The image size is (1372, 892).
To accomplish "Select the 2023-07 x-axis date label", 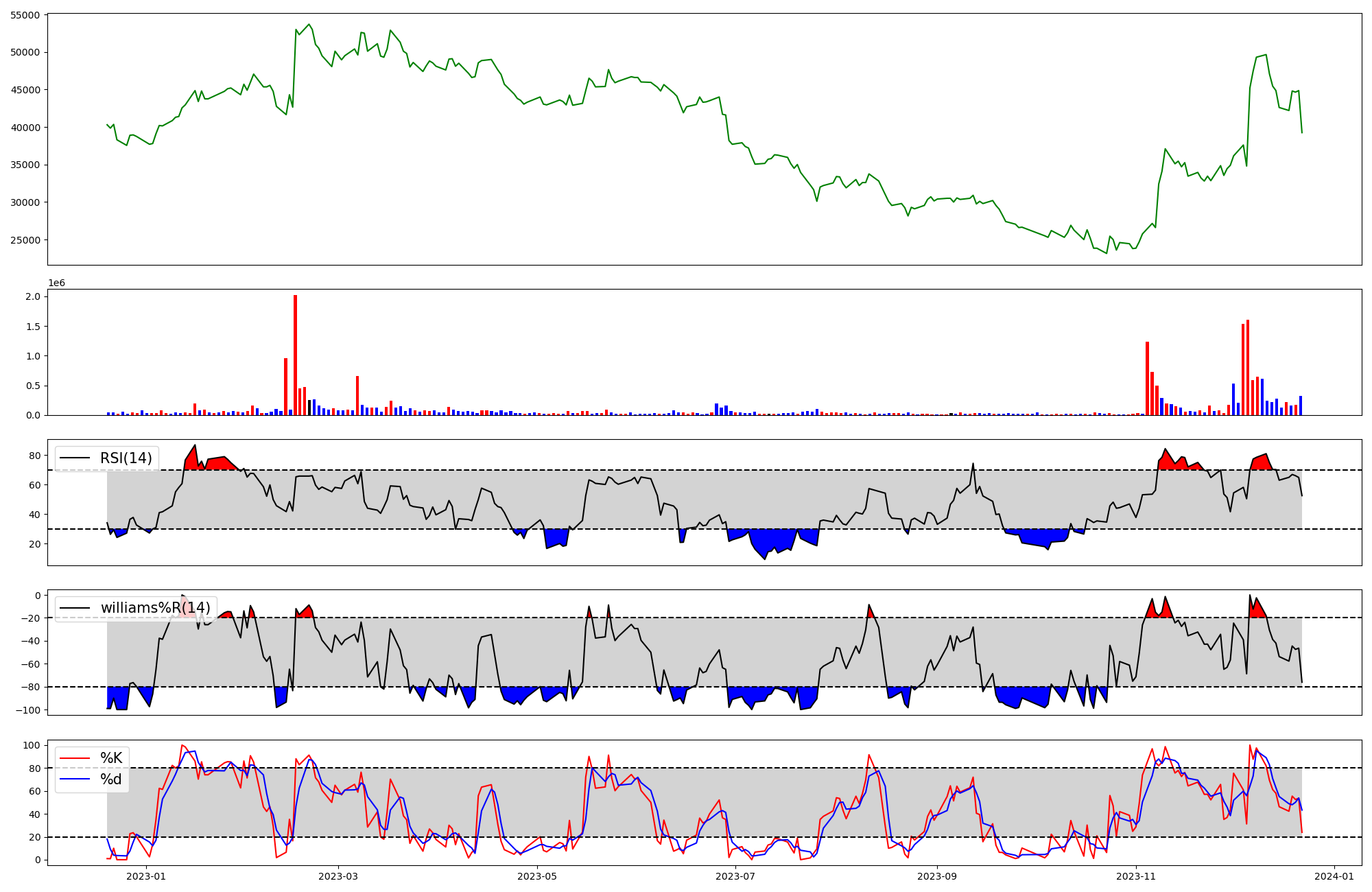I will click(x=736, y=876).
